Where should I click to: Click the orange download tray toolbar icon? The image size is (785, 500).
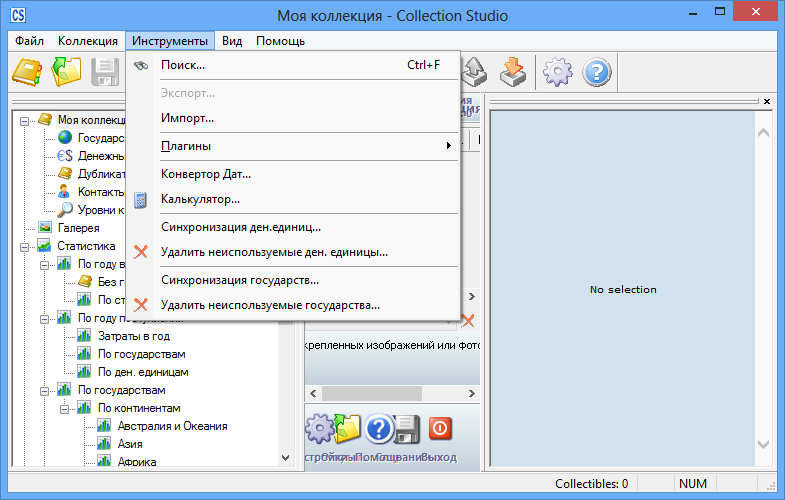tap(513, 72)
